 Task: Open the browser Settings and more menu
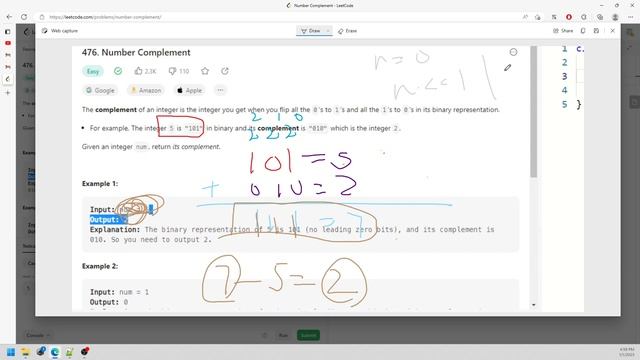[631, 17]
